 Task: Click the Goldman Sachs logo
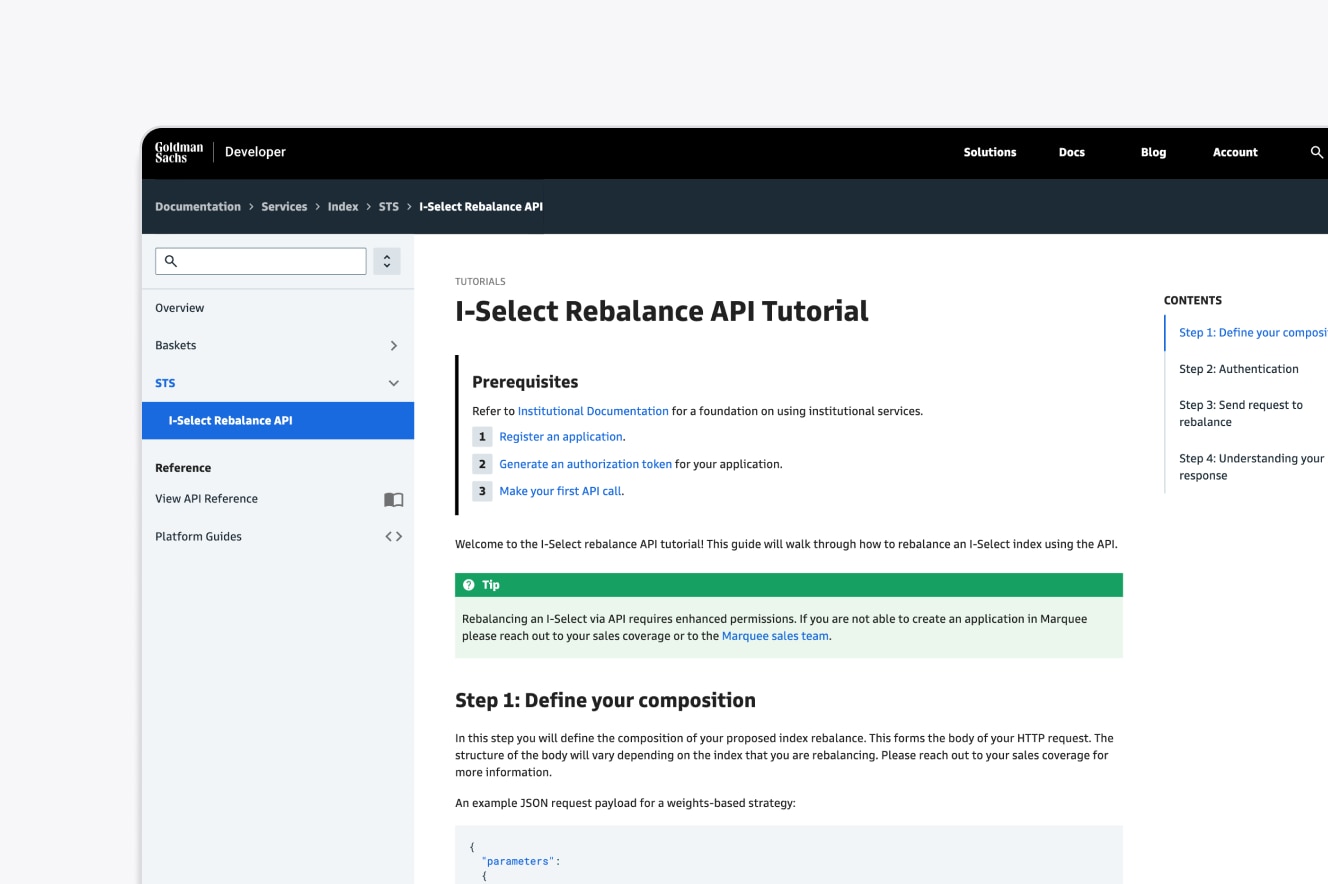pyautogui.click(x=179, y=152)
